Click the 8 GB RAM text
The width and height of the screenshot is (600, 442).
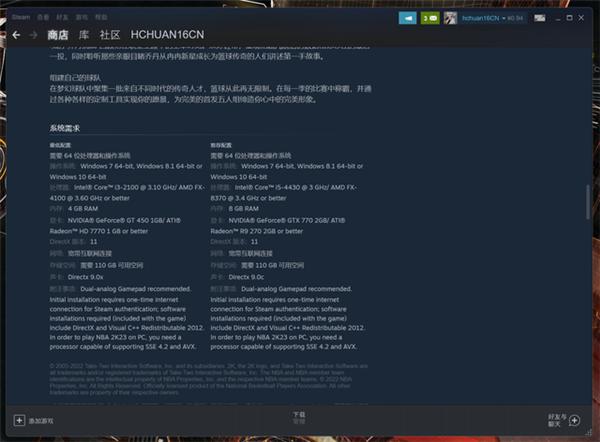coord(243,209)
